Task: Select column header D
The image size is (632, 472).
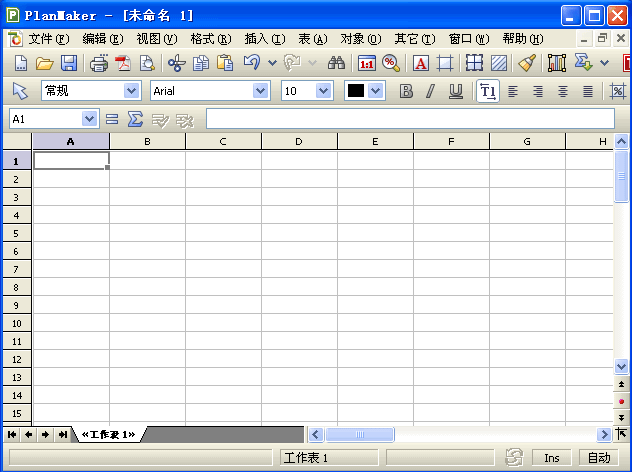Action: 299,141
